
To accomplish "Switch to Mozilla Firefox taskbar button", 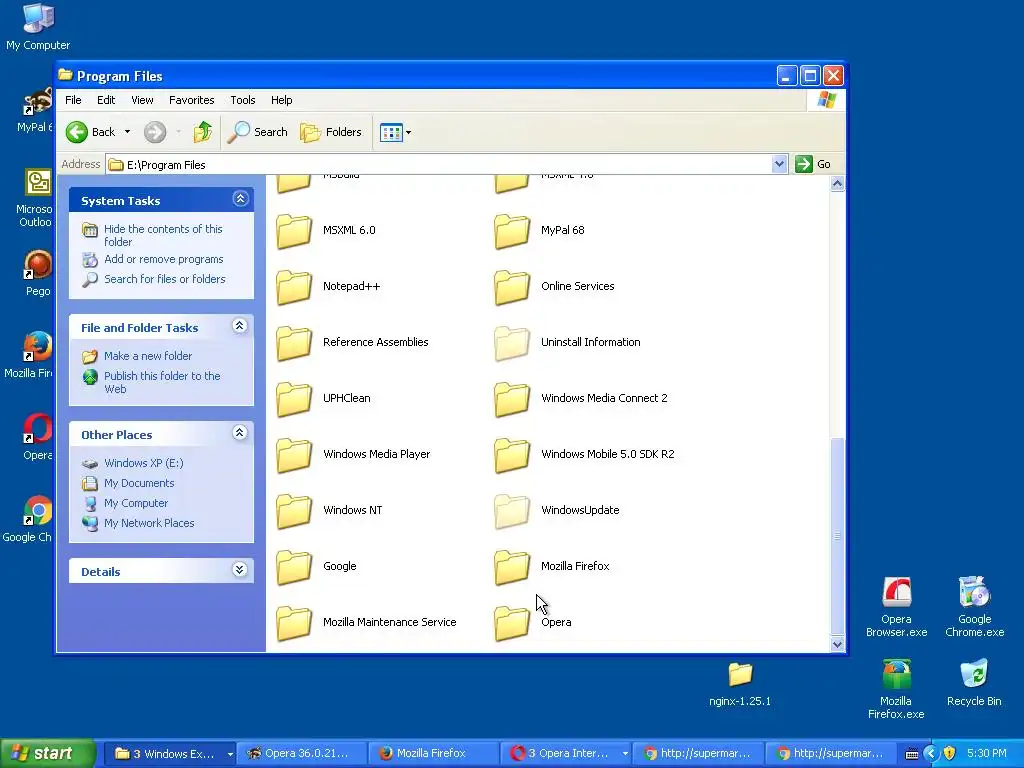I will [432, 754].
